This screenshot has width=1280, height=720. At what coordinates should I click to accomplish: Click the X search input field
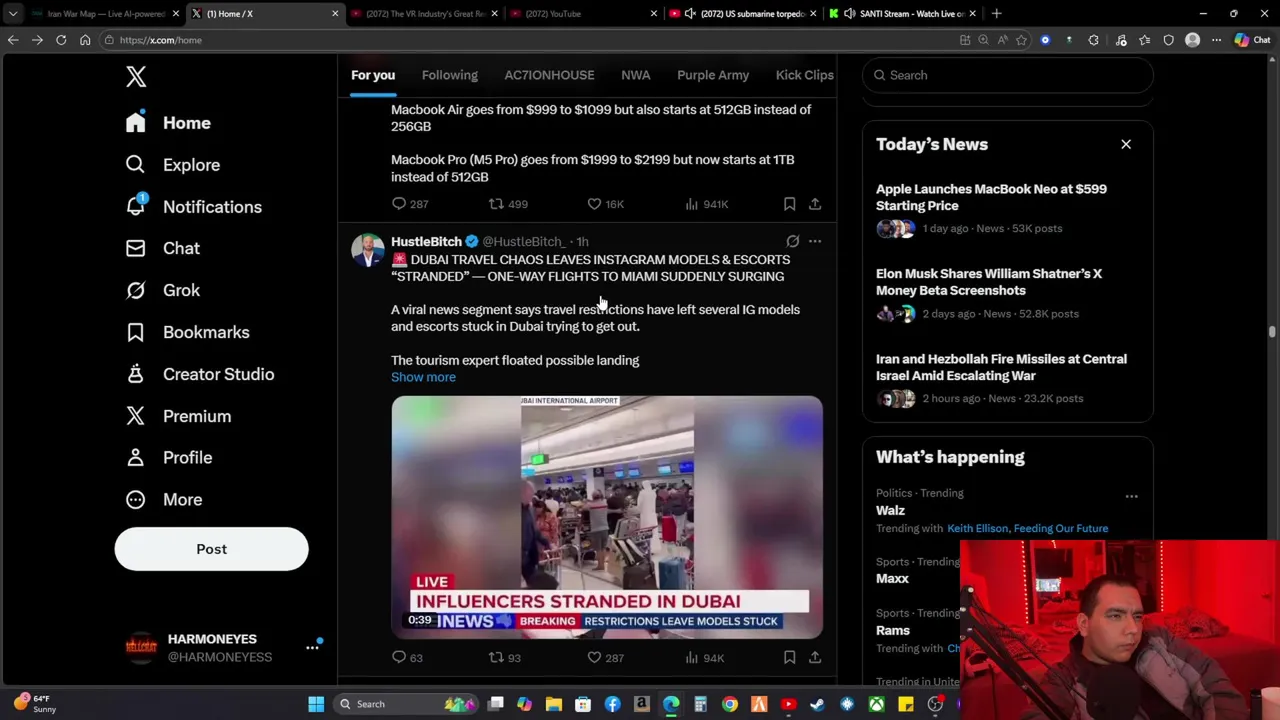point(1008,75)
